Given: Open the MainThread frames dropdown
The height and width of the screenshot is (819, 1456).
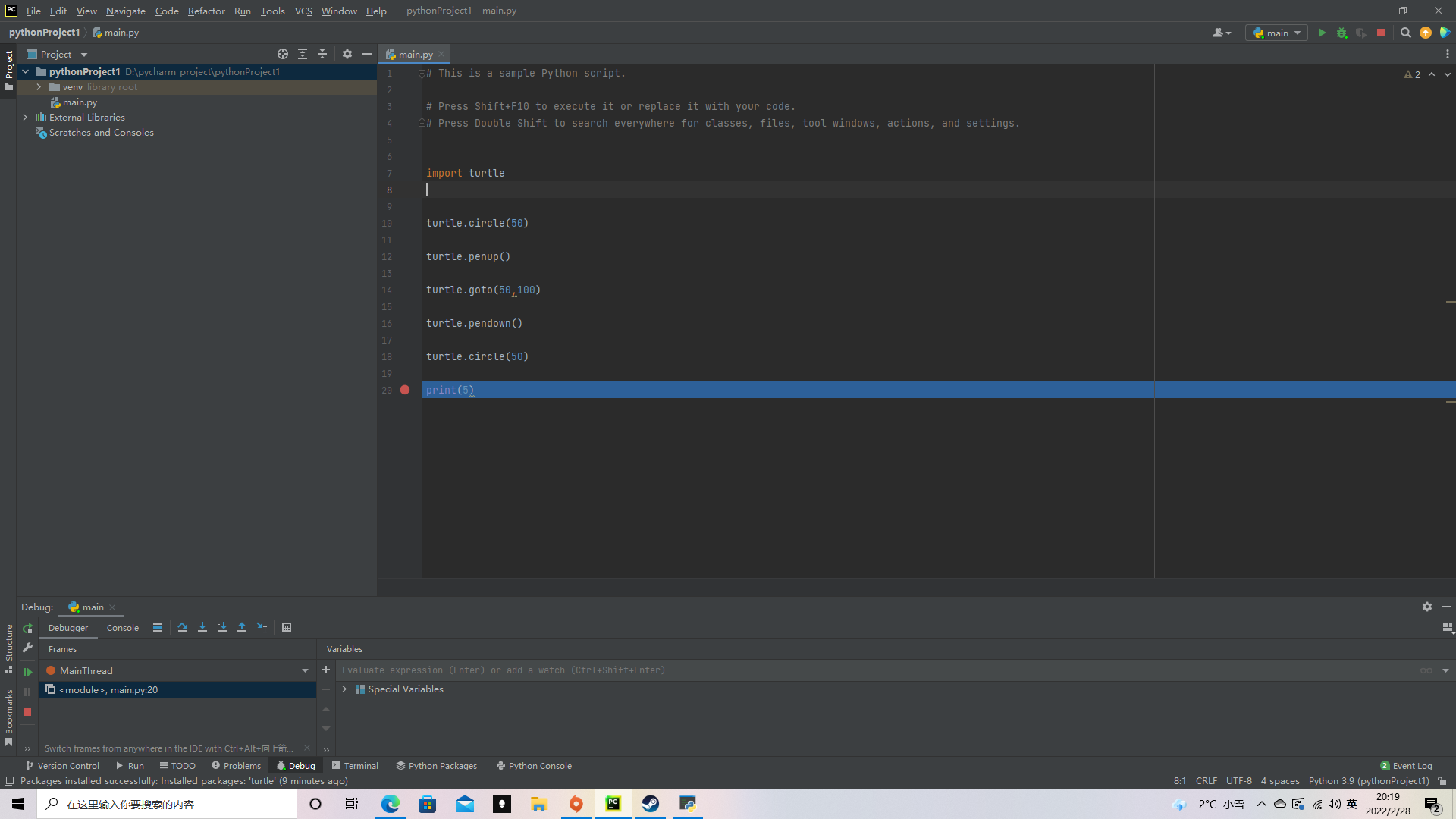Looking at the screenshot, I should coord(305,670).
